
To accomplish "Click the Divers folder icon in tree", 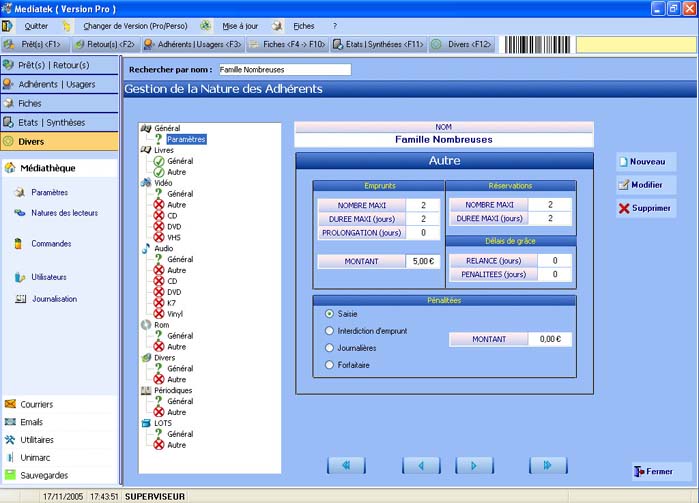I will coord(146,358).
